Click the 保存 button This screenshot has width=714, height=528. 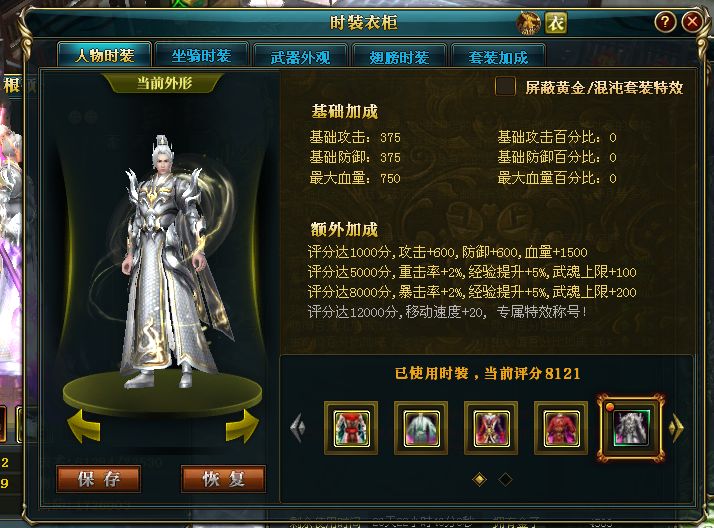click(x=99, y=479)
